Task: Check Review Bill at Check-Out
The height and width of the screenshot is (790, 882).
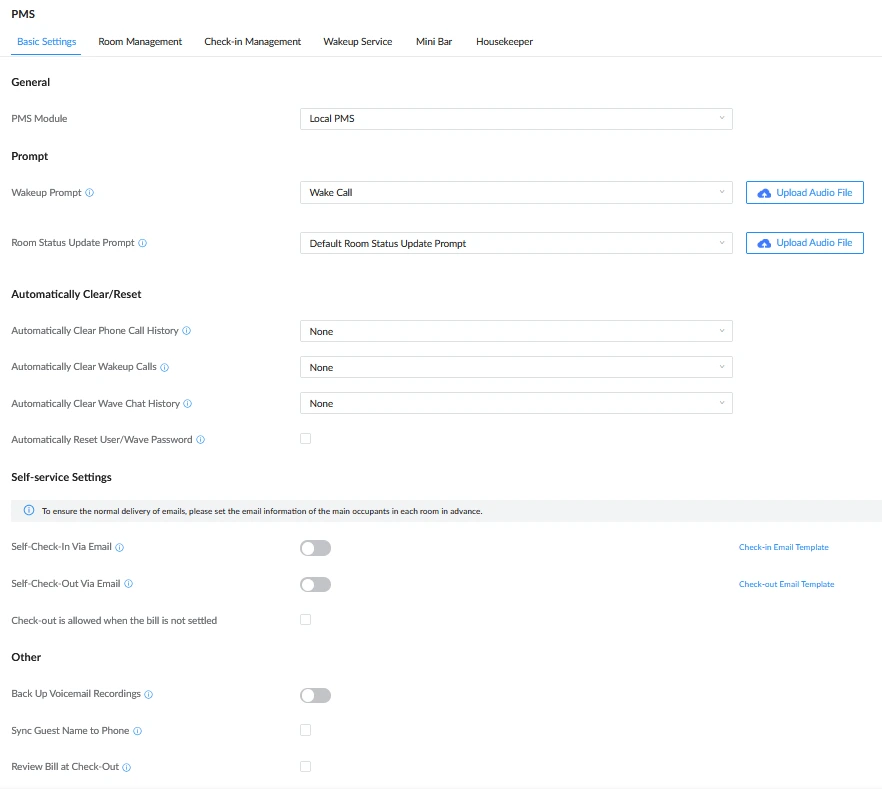Action: point(305,766)
